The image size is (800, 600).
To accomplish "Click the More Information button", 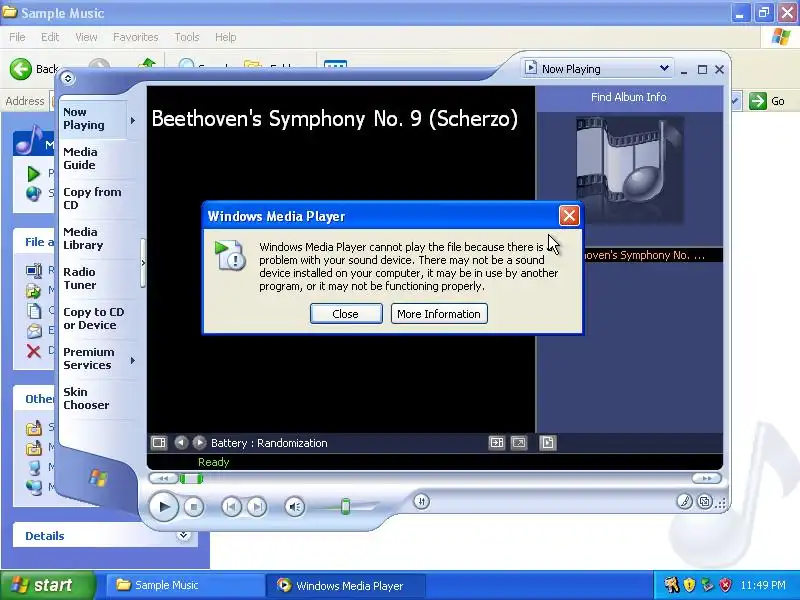I will 439,314.
